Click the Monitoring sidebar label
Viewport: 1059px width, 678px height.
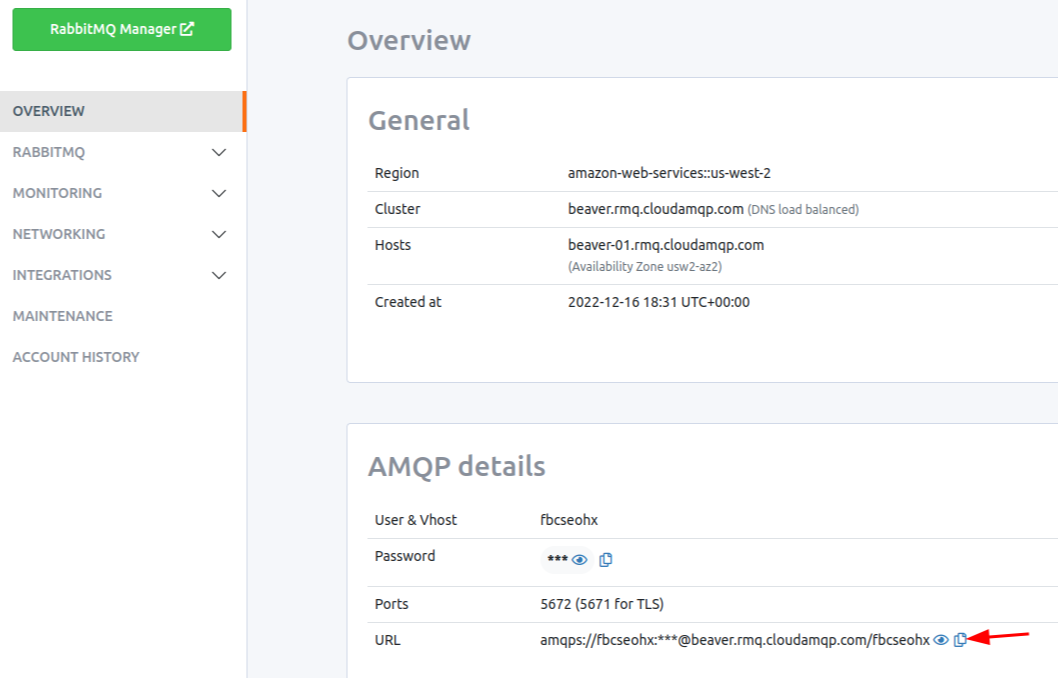57,193
